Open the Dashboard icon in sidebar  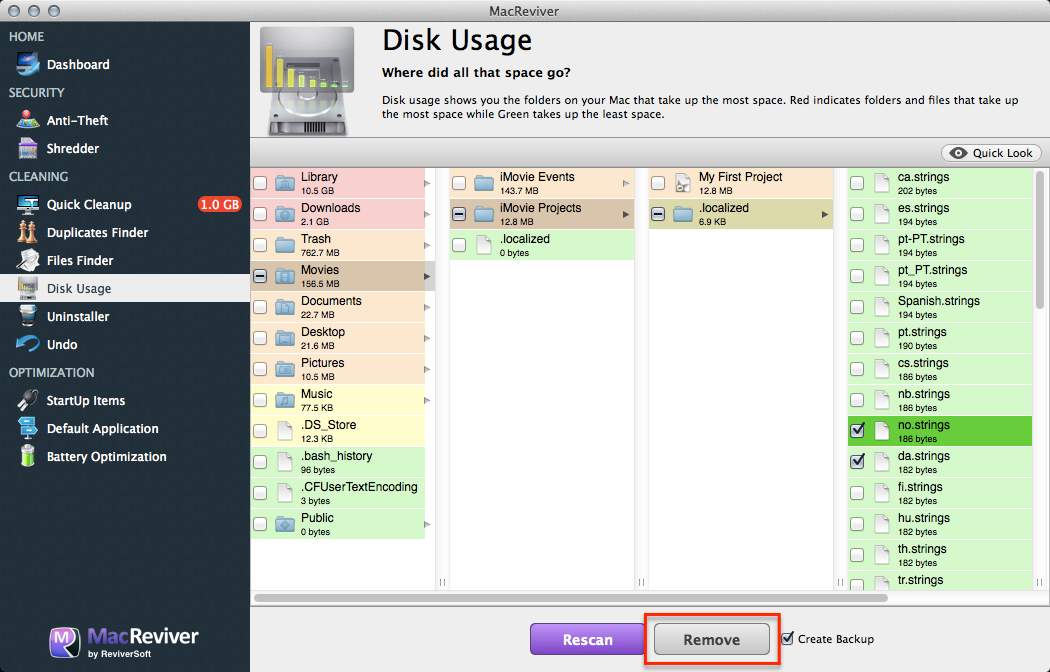point(28,64)
